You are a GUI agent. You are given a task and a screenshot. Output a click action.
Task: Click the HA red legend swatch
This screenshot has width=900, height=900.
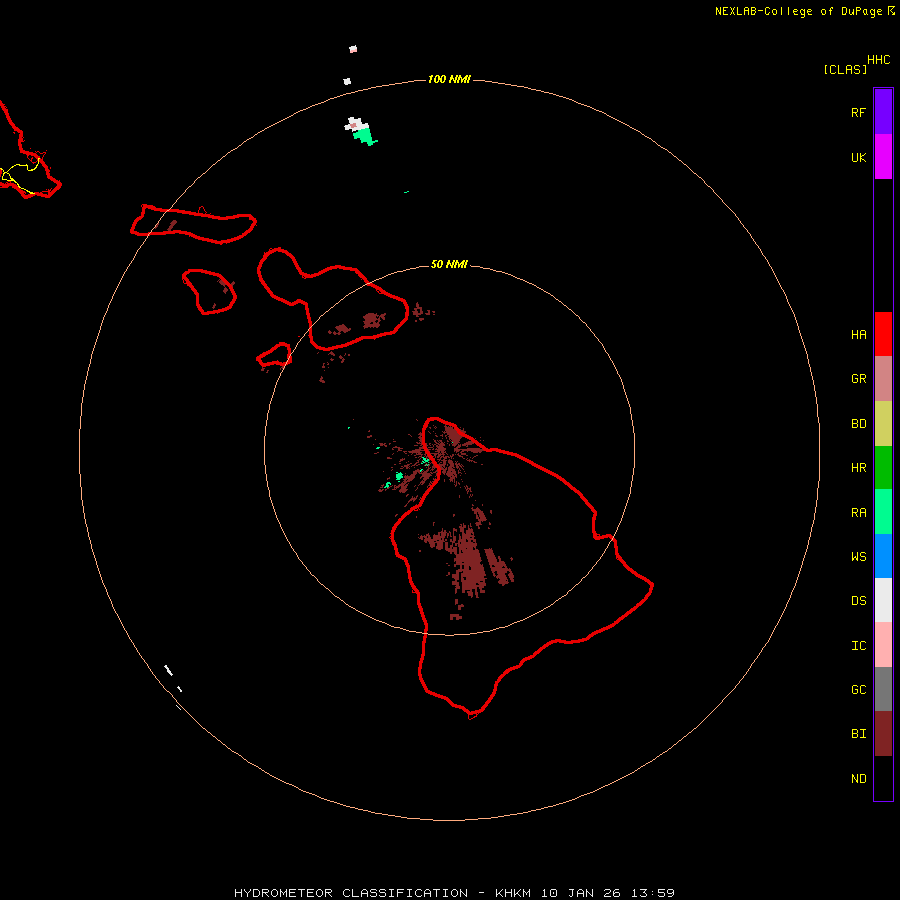tap(883, 334)
